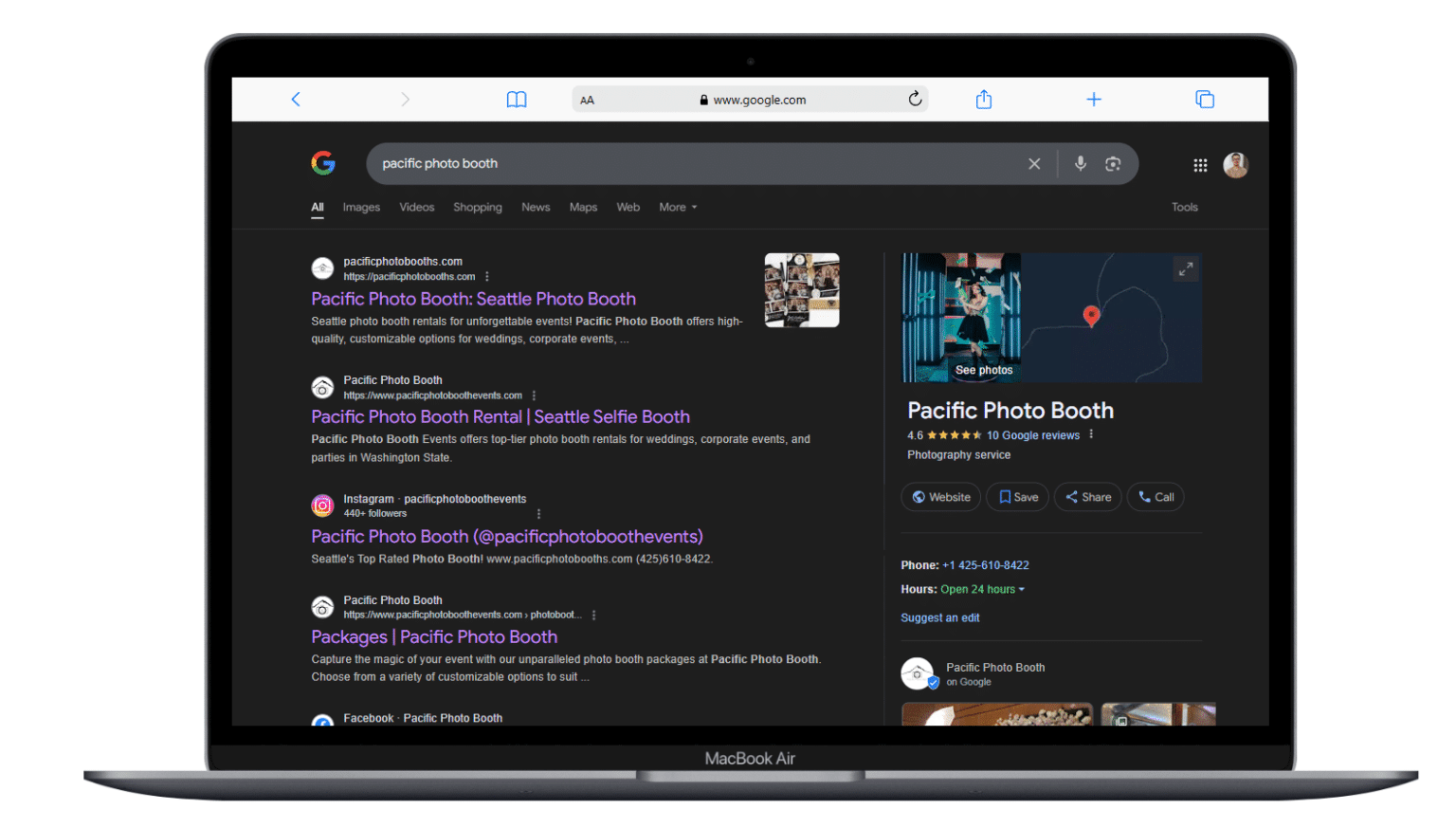Click the Pacific Photo Booth on Google avatar
The image size is (1456, 828).
coord(918,673)
